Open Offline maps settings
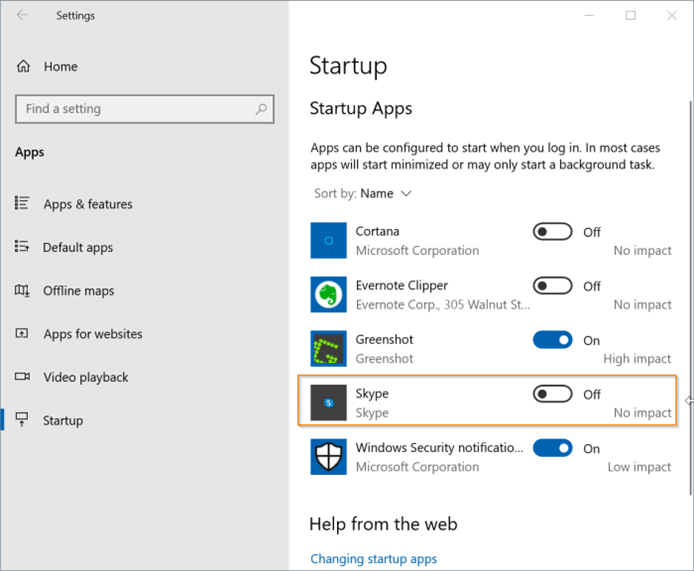This screenshot has height=571, width=694. (78, 291)
